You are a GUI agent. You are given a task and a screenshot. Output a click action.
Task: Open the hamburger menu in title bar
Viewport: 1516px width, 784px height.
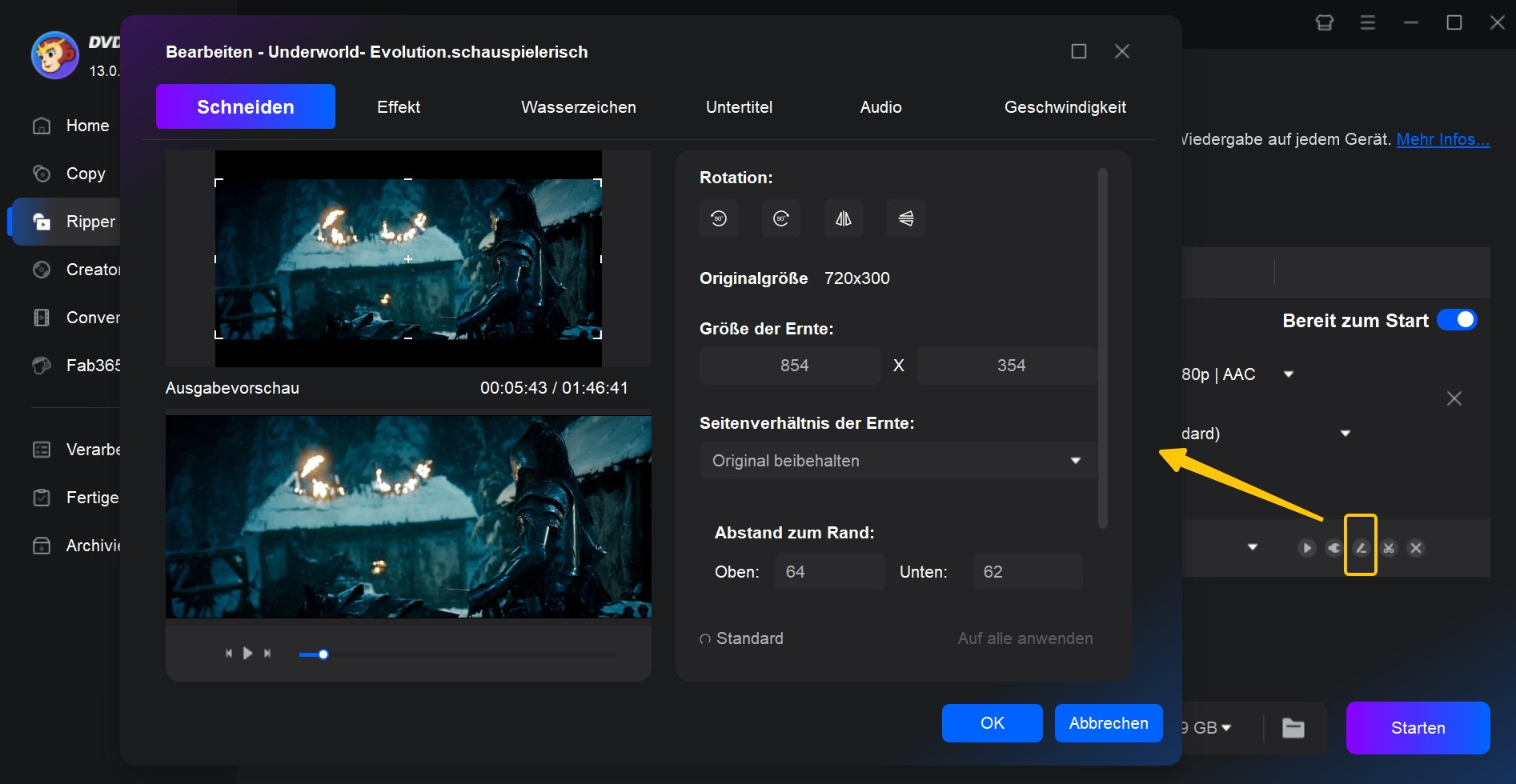point(1368,22)
